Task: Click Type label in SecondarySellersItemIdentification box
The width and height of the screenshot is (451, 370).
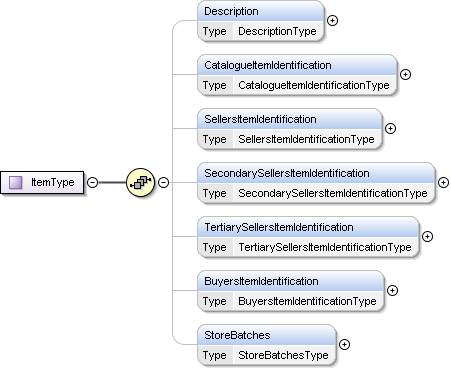Action: point(215,193)
